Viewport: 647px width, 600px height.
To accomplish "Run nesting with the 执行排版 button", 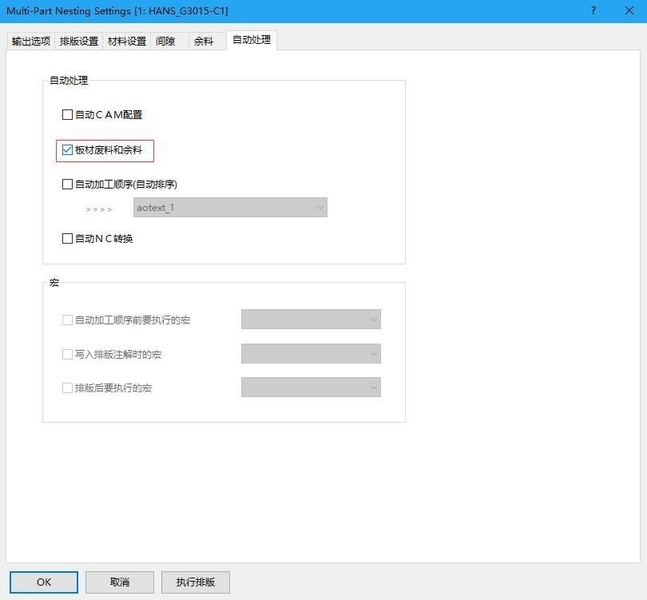I will [196, 582].
